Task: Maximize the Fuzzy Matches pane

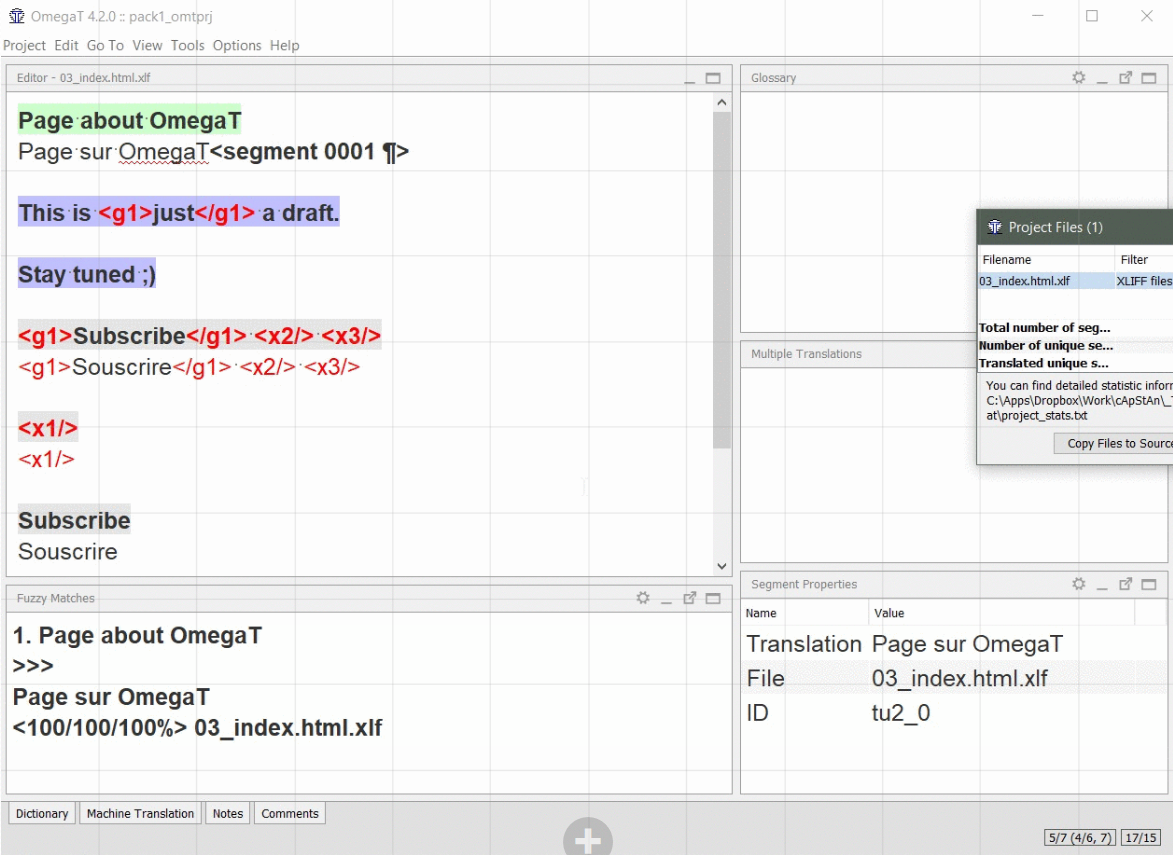Action: [x=713, y=598]
